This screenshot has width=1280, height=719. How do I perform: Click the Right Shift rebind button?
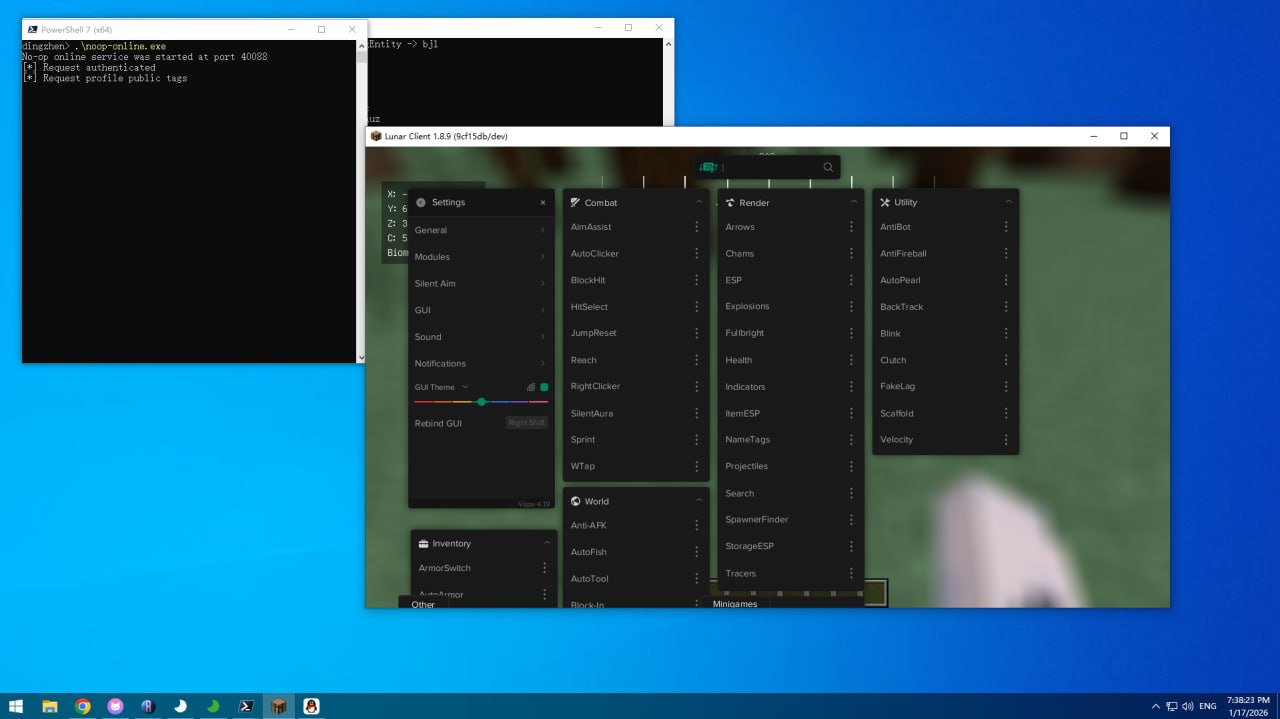[x=527, y=423]
